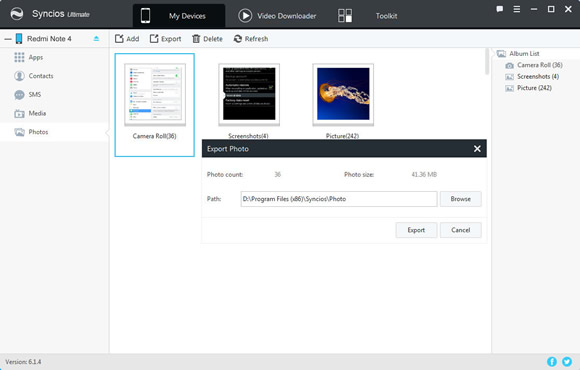Click the SMS bubble icon
580x370 pixels.
[x=19, y=95]
